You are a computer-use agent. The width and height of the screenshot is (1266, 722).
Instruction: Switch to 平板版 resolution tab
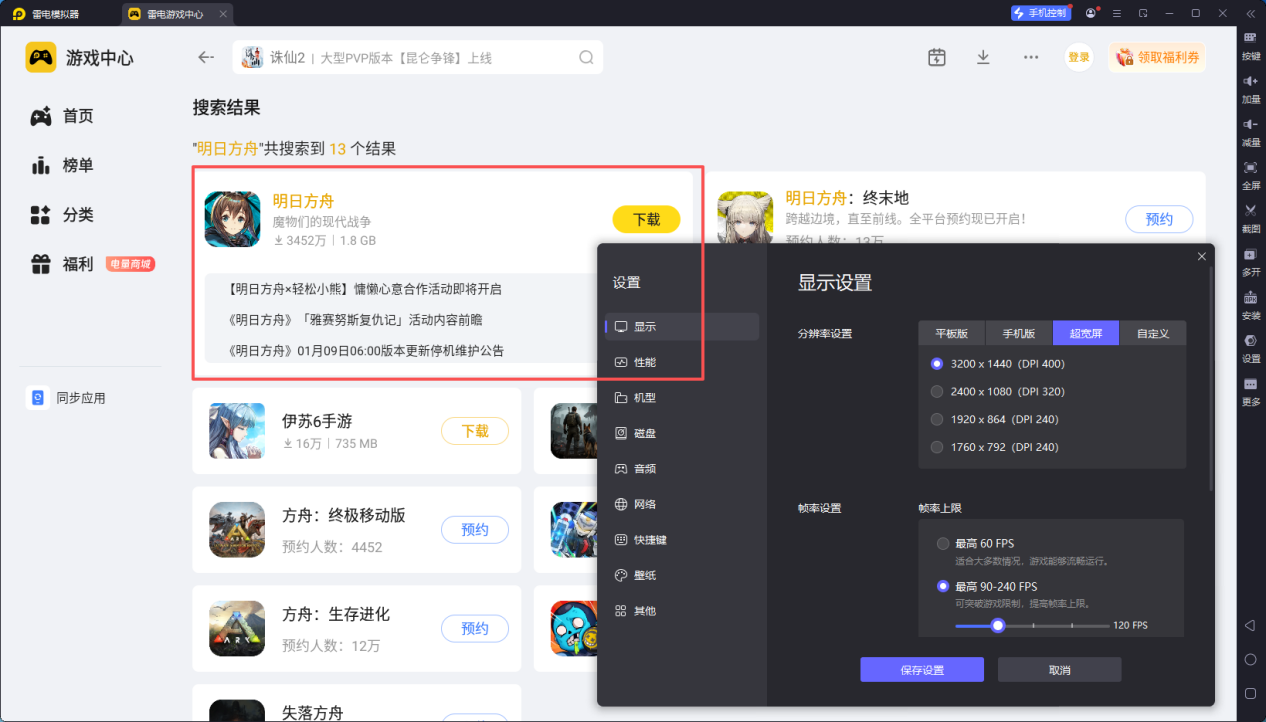[952, 333]
